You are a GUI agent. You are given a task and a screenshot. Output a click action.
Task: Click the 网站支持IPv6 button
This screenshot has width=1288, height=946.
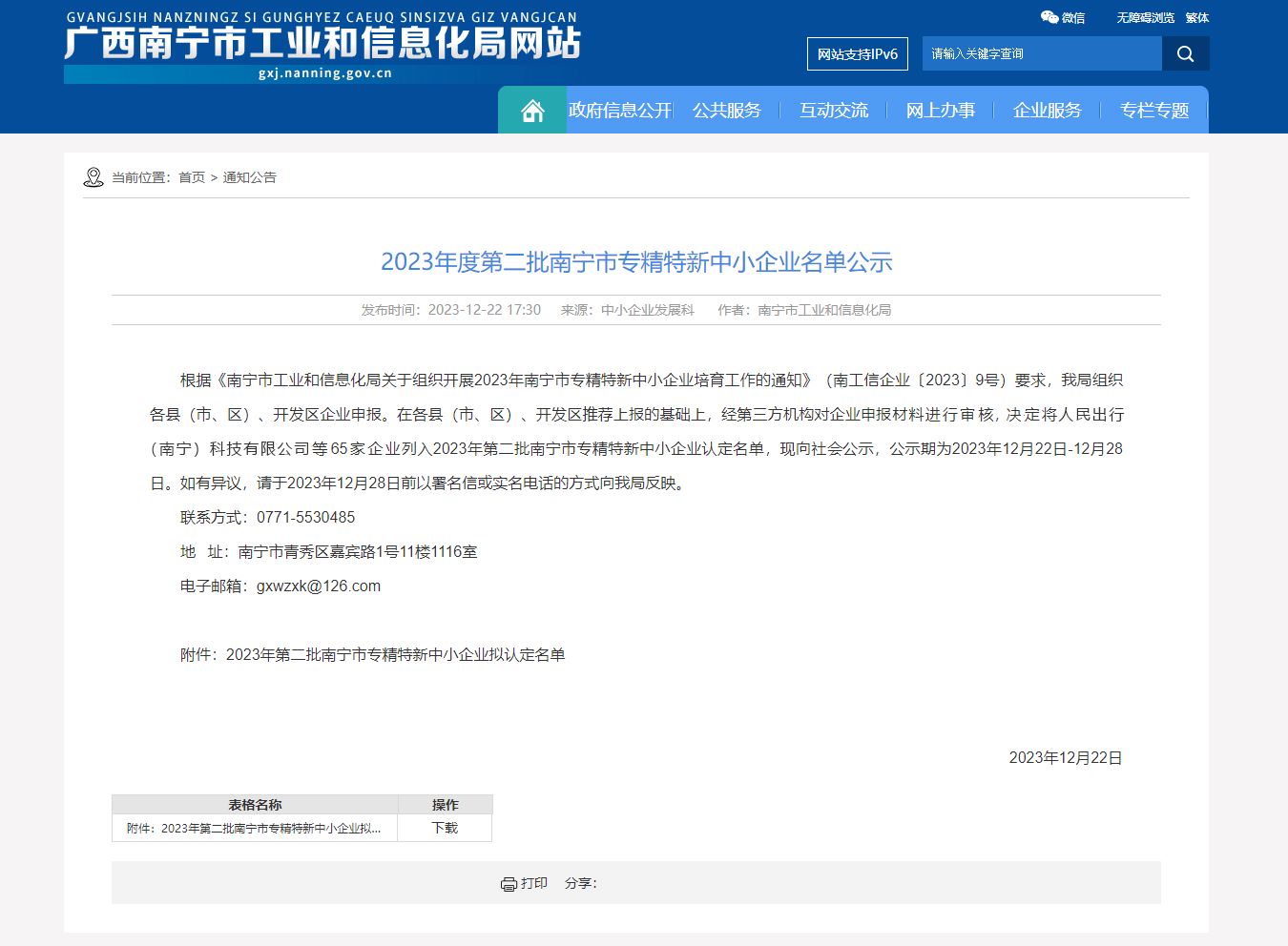pos(857,54)
